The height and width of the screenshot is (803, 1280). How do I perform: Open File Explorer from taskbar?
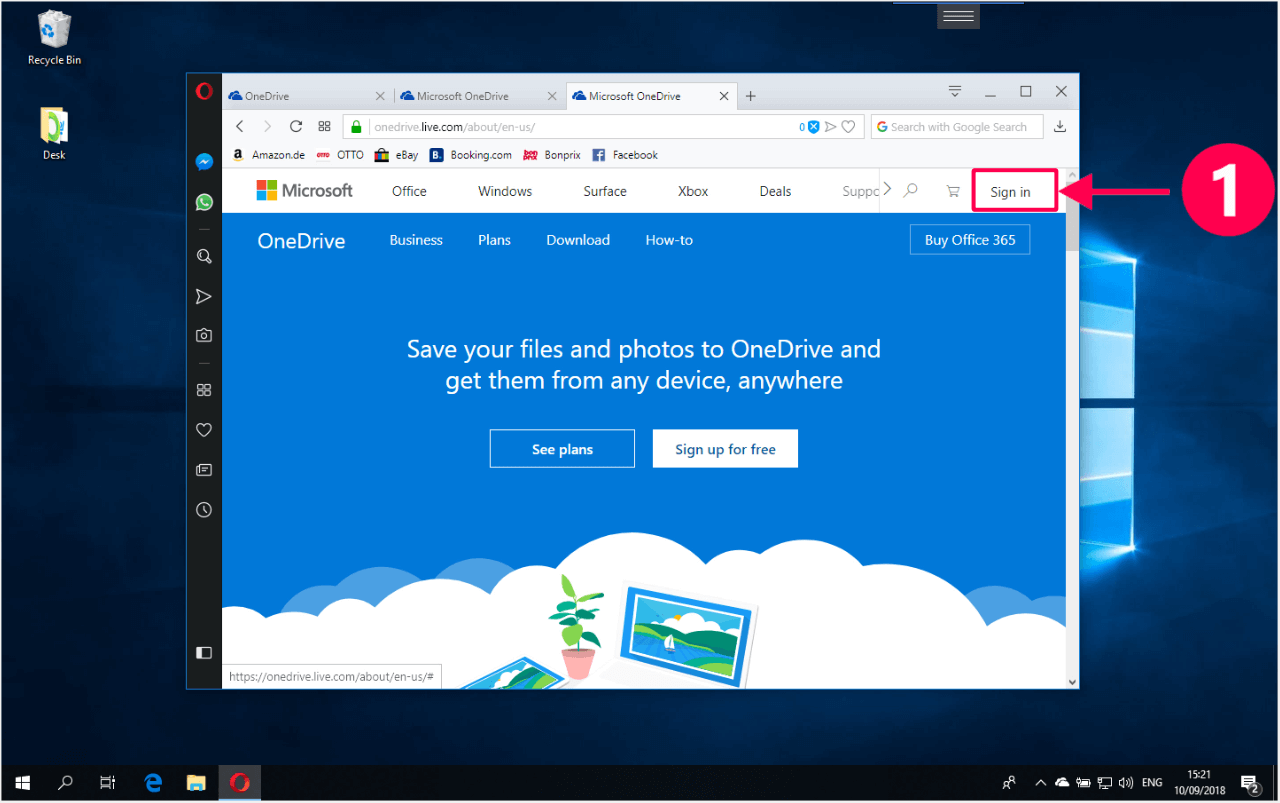coord(197,783)
